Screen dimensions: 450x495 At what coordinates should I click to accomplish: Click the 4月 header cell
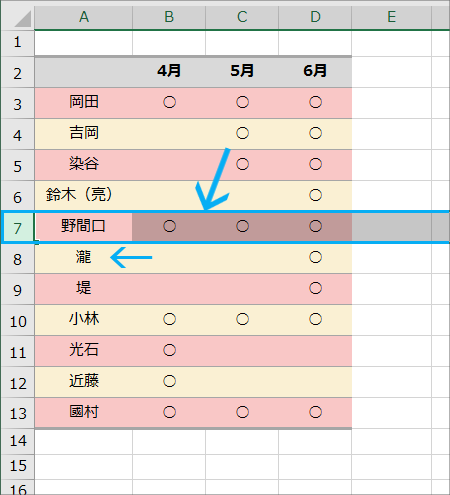[x=169, y=72]
